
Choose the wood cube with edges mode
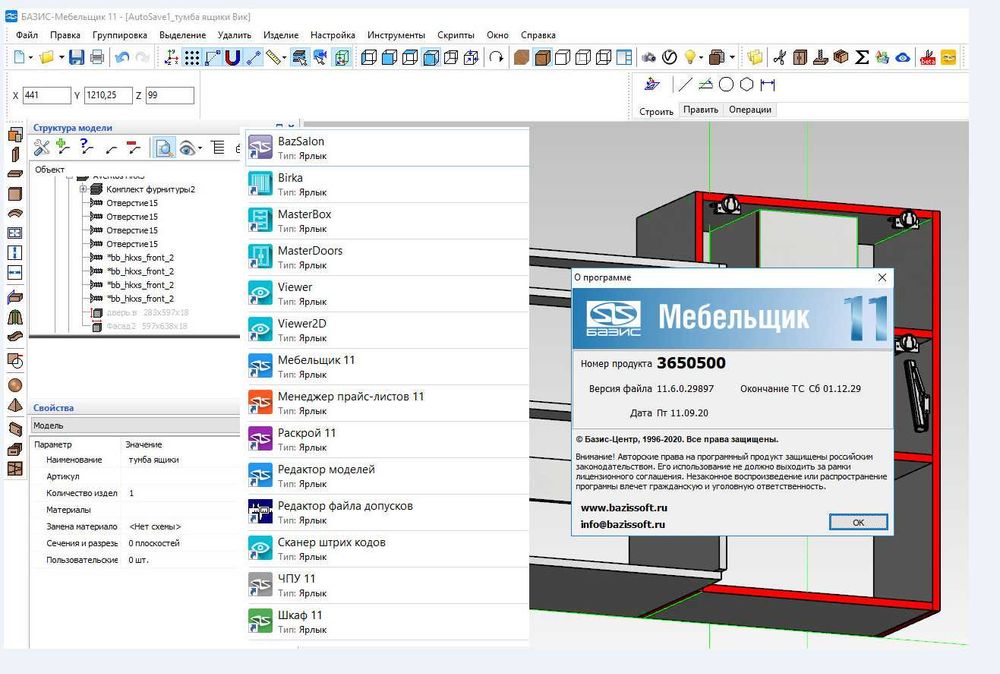542,57
